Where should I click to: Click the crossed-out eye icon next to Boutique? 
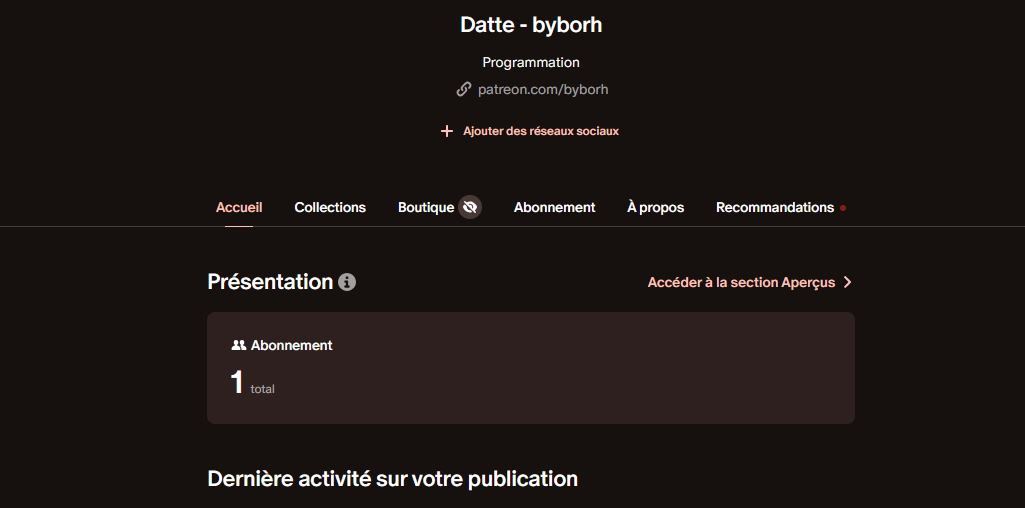click(x=470, y=207)
